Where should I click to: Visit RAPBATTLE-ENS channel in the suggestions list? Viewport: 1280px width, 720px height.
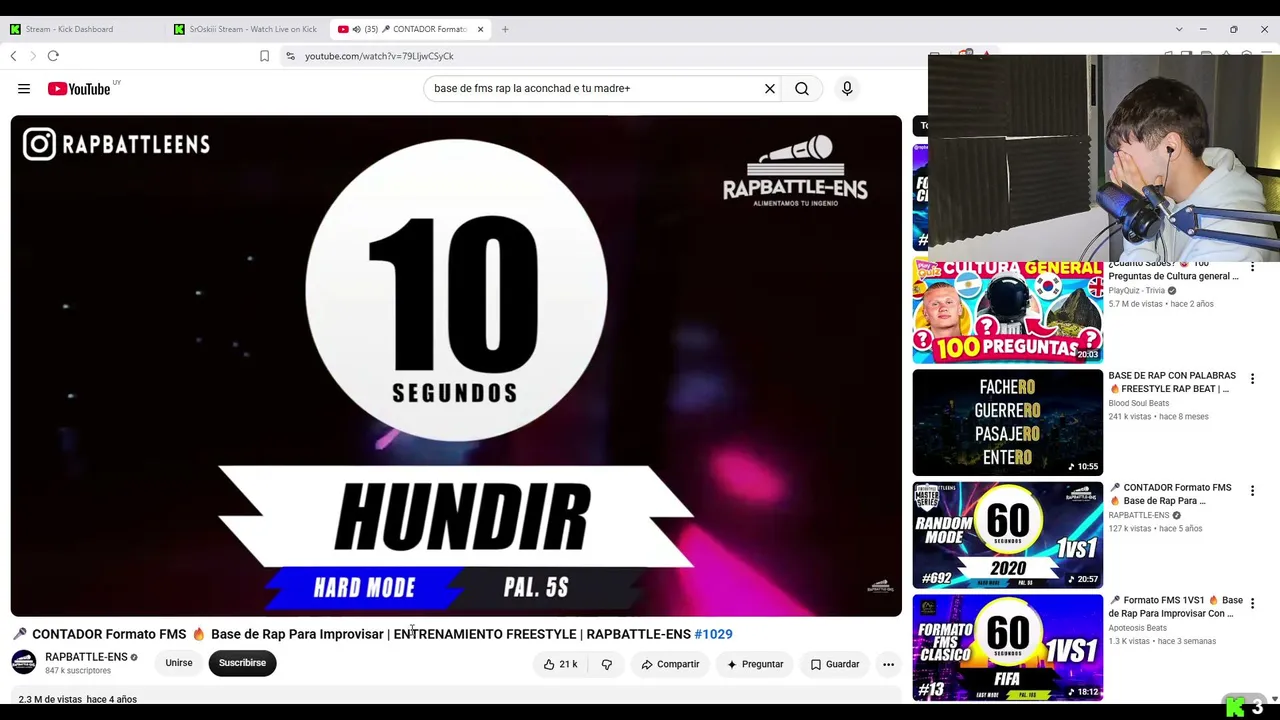tap(1138, 515)
